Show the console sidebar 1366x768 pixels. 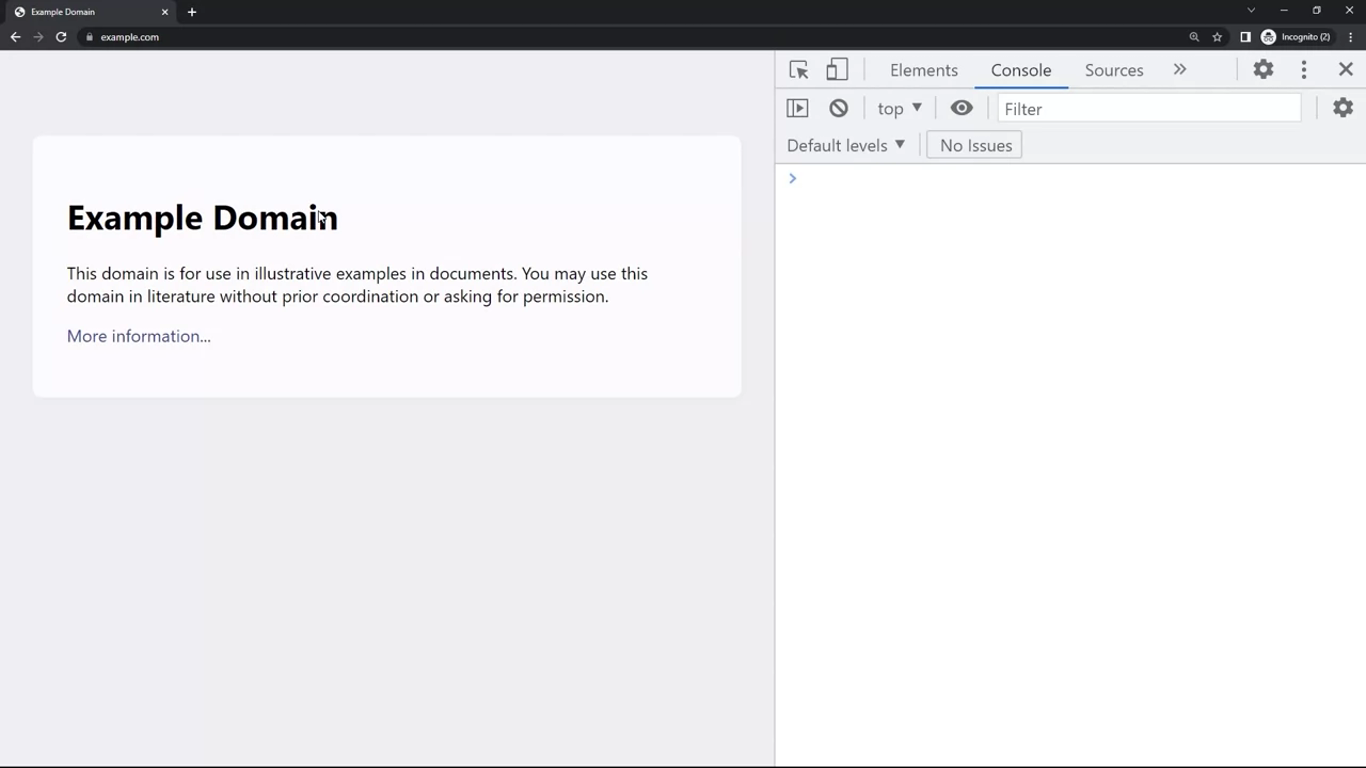(797, 108)
